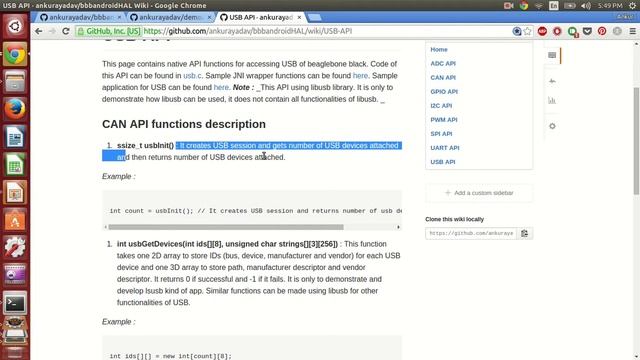640x360 pixels.
Task: Open LibreOffice Impress from the dock
Action: 15,193
